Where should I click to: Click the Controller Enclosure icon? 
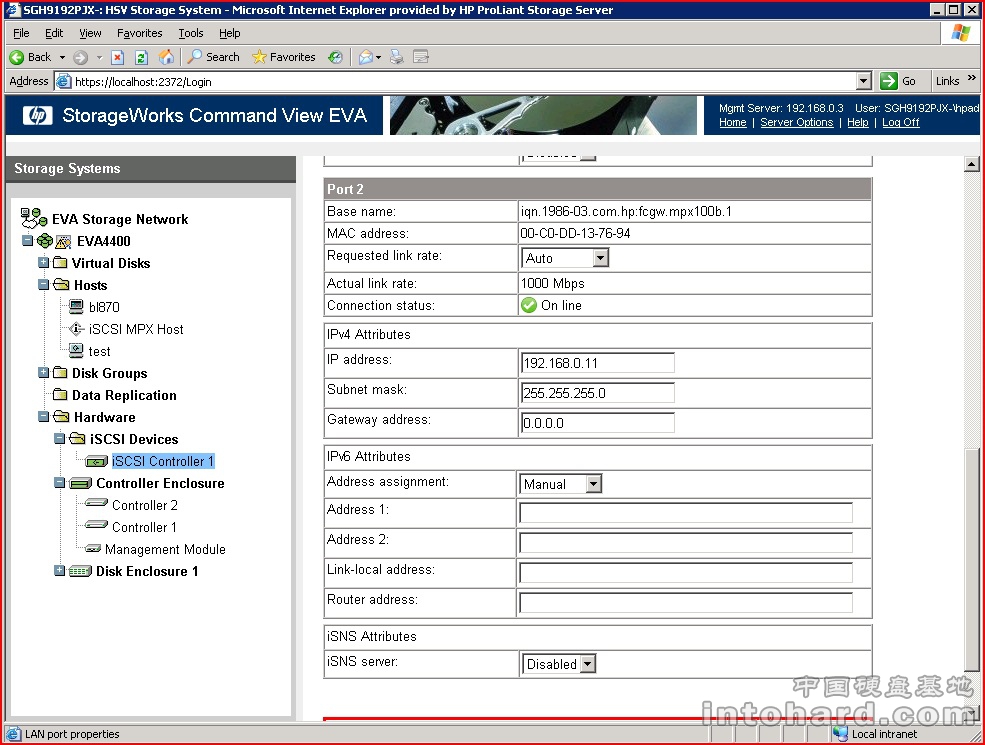(80, 483)
